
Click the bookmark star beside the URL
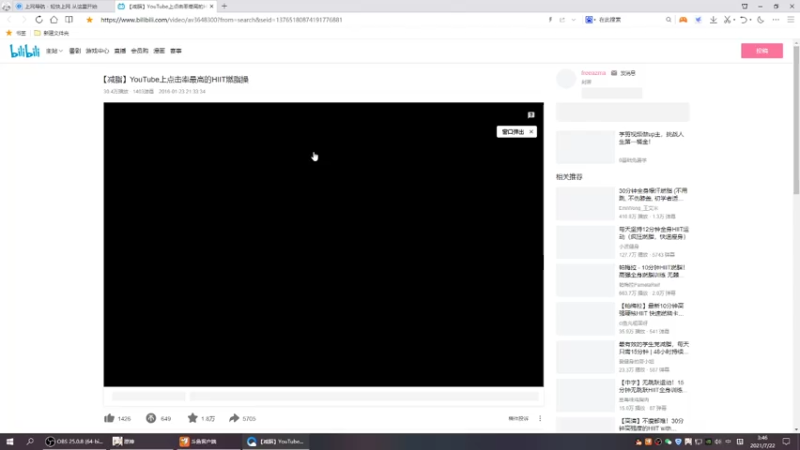(89, 20)
